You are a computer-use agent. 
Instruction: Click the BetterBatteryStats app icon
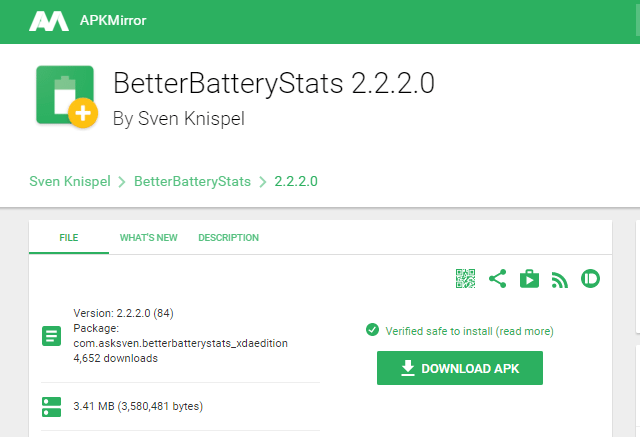tap(67, 96)
